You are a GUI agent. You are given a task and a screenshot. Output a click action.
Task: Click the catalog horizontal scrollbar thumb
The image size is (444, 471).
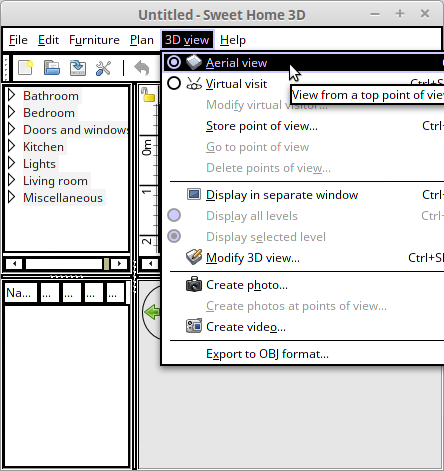point(106,264)
